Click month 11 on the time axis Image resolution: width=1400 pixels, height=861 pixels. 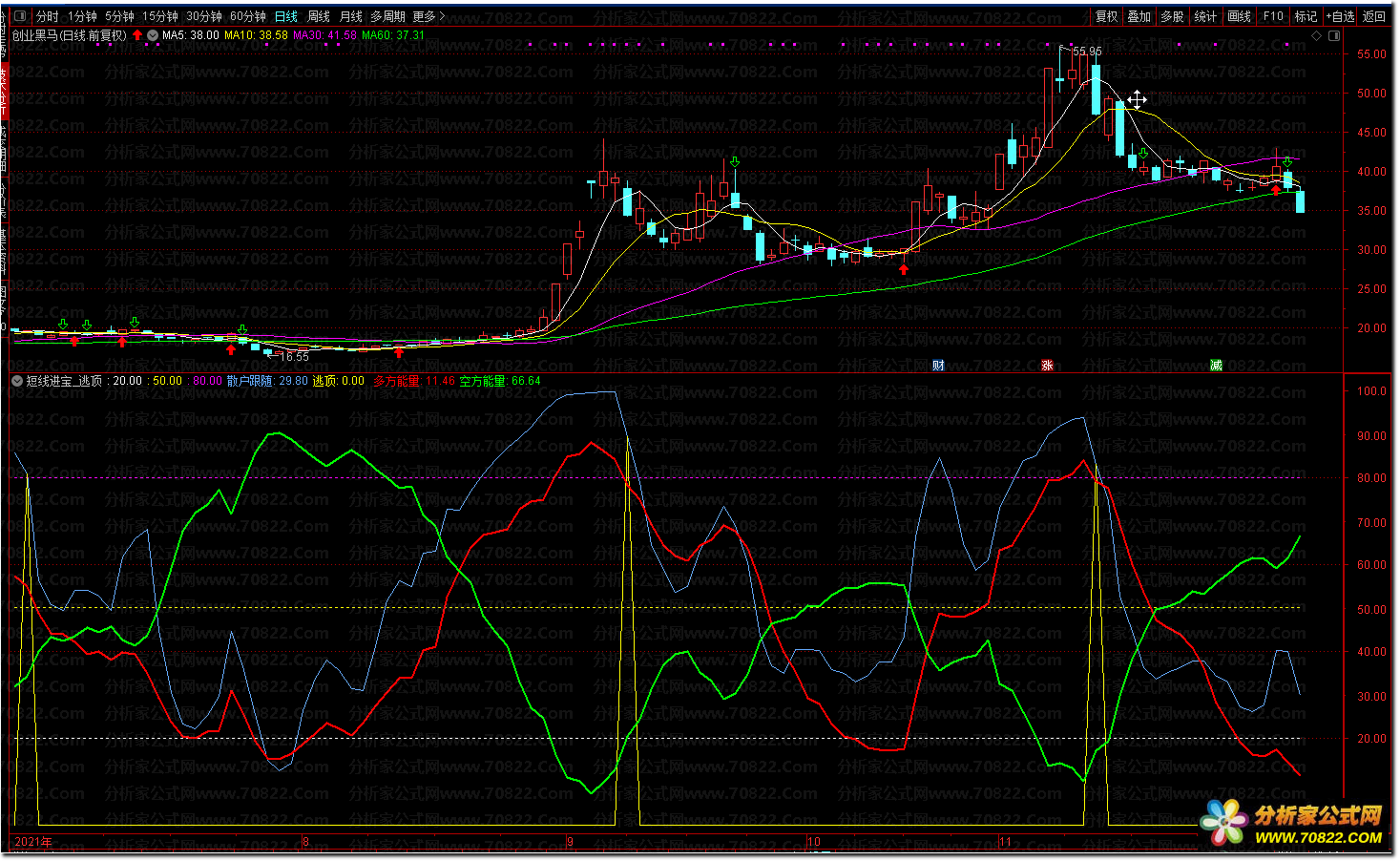pyautogui.click(x=1005, y=842)
